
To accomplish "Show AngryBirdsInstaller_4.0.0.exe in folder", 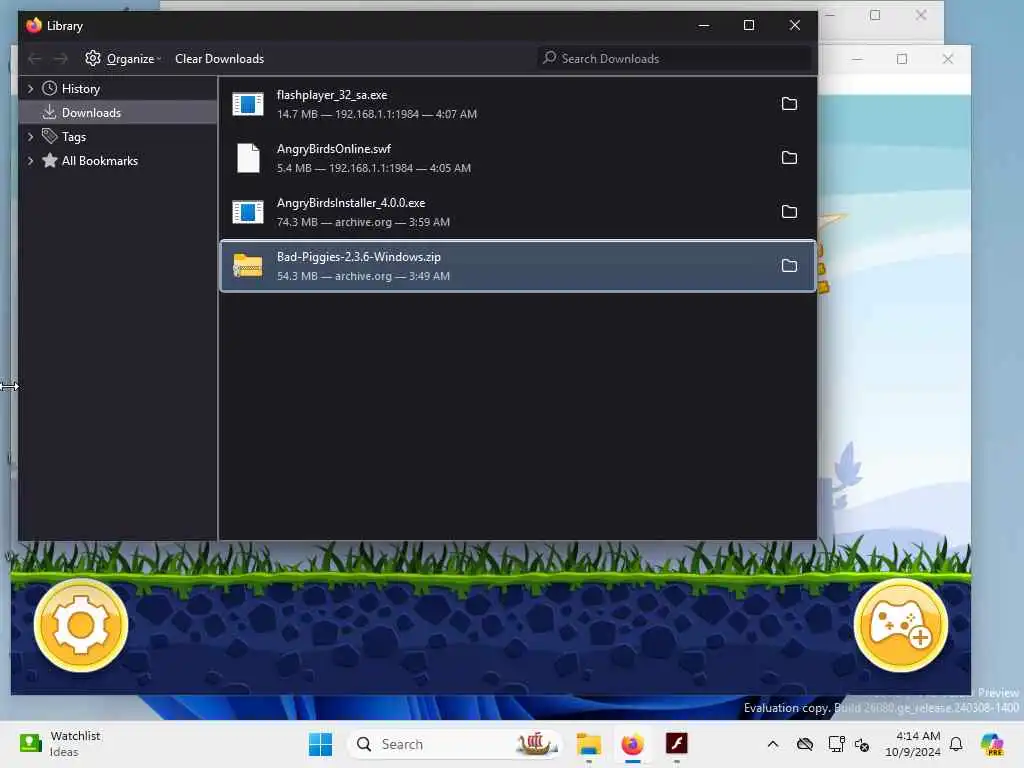I will click(x=789, y=212).
